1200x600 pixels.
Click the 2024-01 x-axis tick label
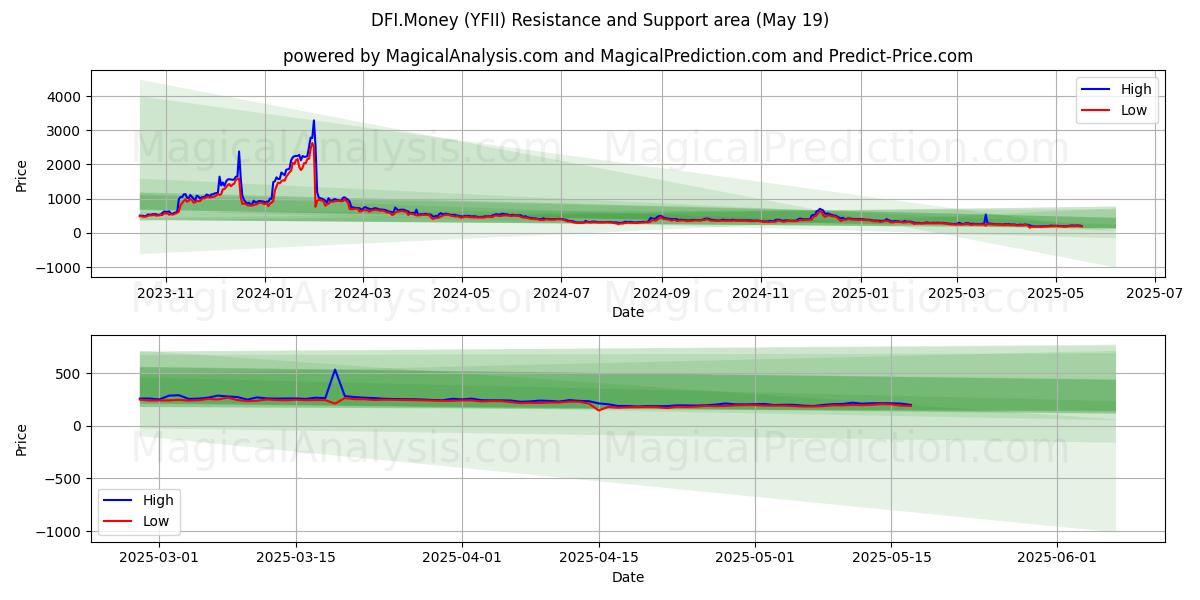click(x=265, y=294)
